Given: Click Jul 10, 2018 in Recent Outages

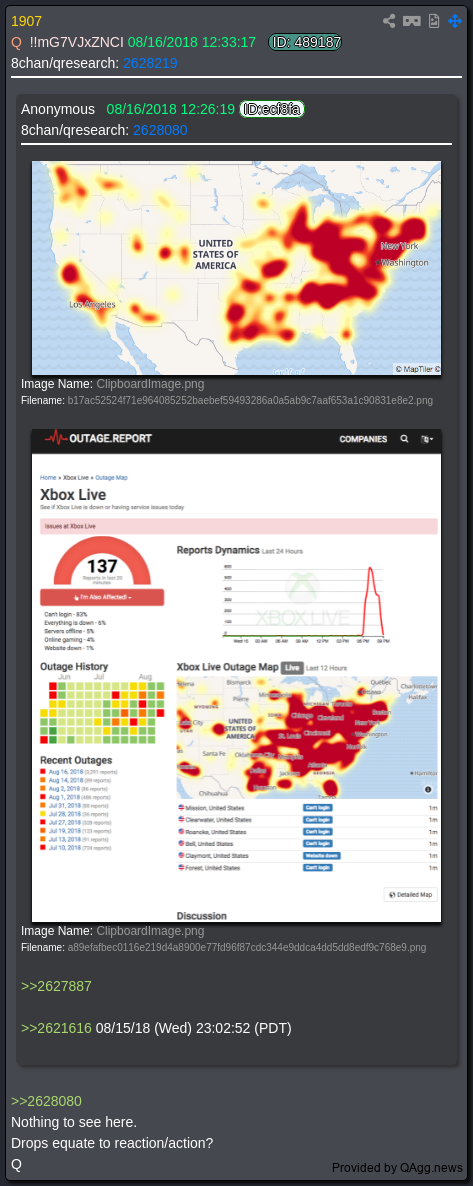Looking at the screenshot, I should click(x=64, y=848).
